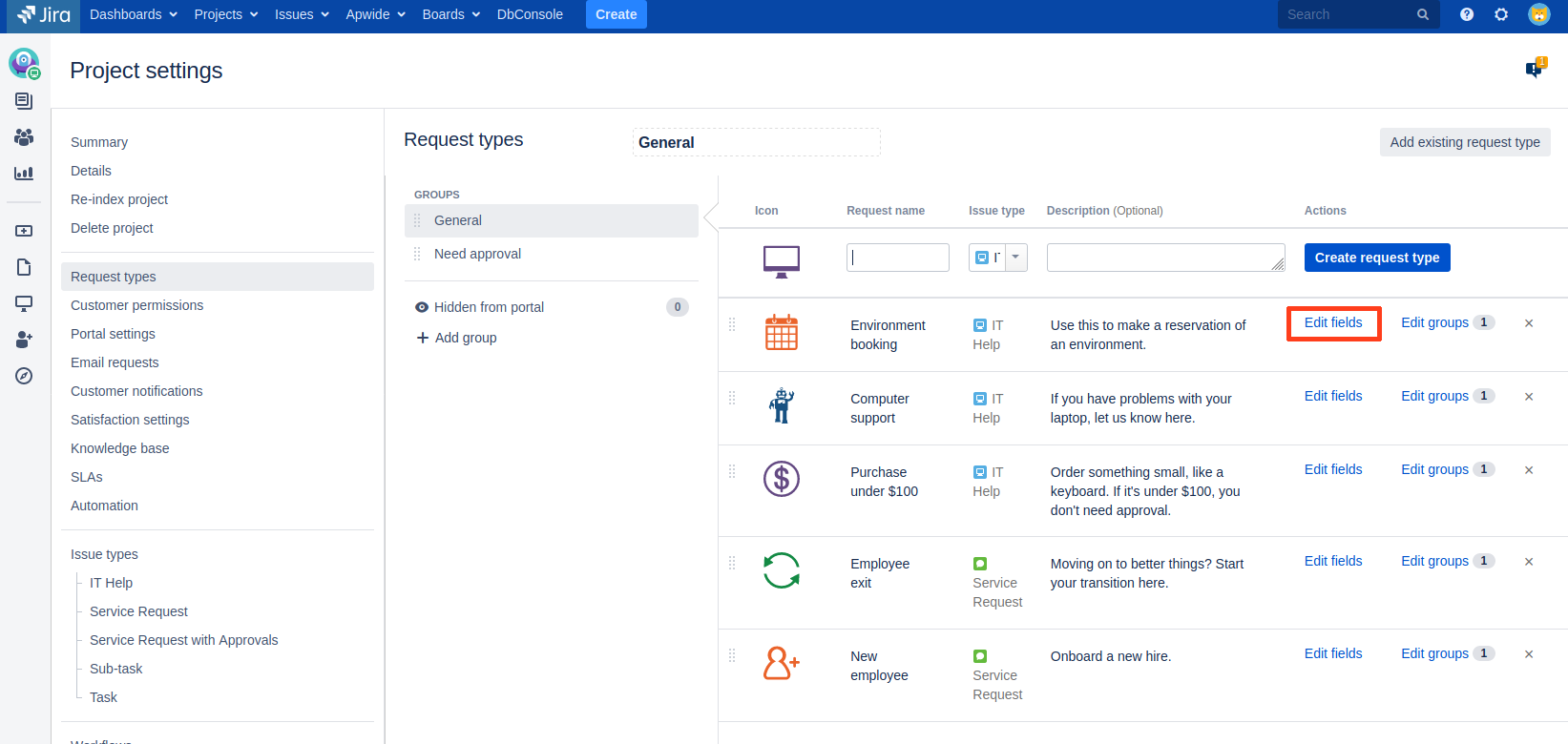This screenshot has width=1568, height=744.
Task: Open the settings gear icon
Action: 1501,14
